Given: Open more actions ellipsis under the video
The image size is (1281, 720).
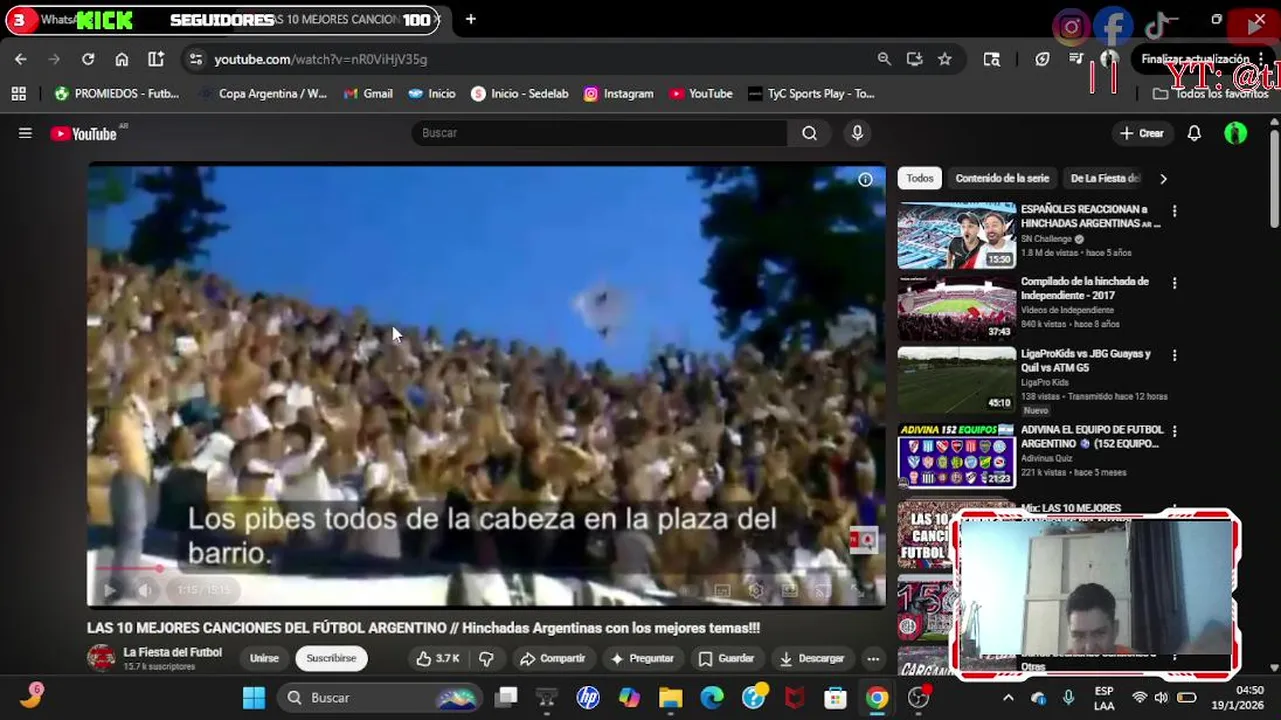Looking at the screenshot, I should (x=873, y=658).
